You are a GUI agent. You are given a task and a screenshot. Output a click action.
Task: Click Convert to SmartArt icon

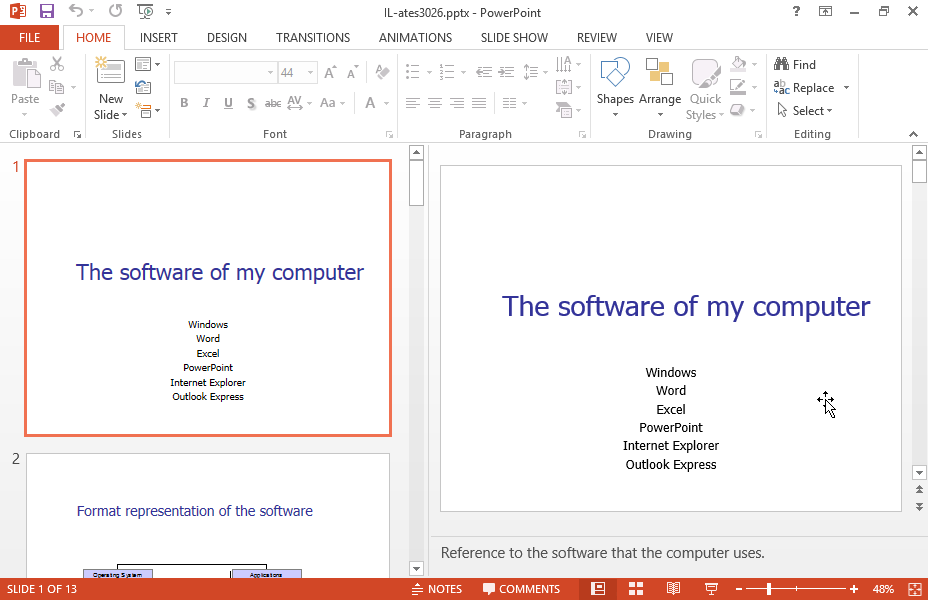564,109
